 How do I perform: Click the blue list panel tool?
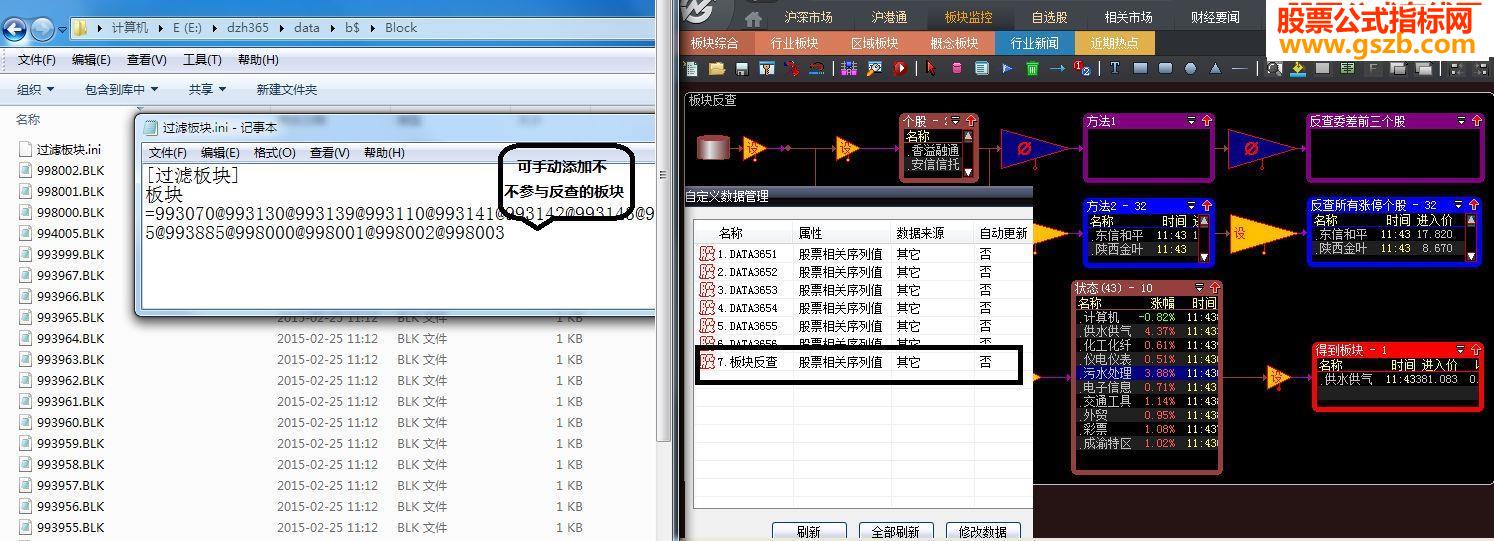pyautogui.click(x=982, y=68)
